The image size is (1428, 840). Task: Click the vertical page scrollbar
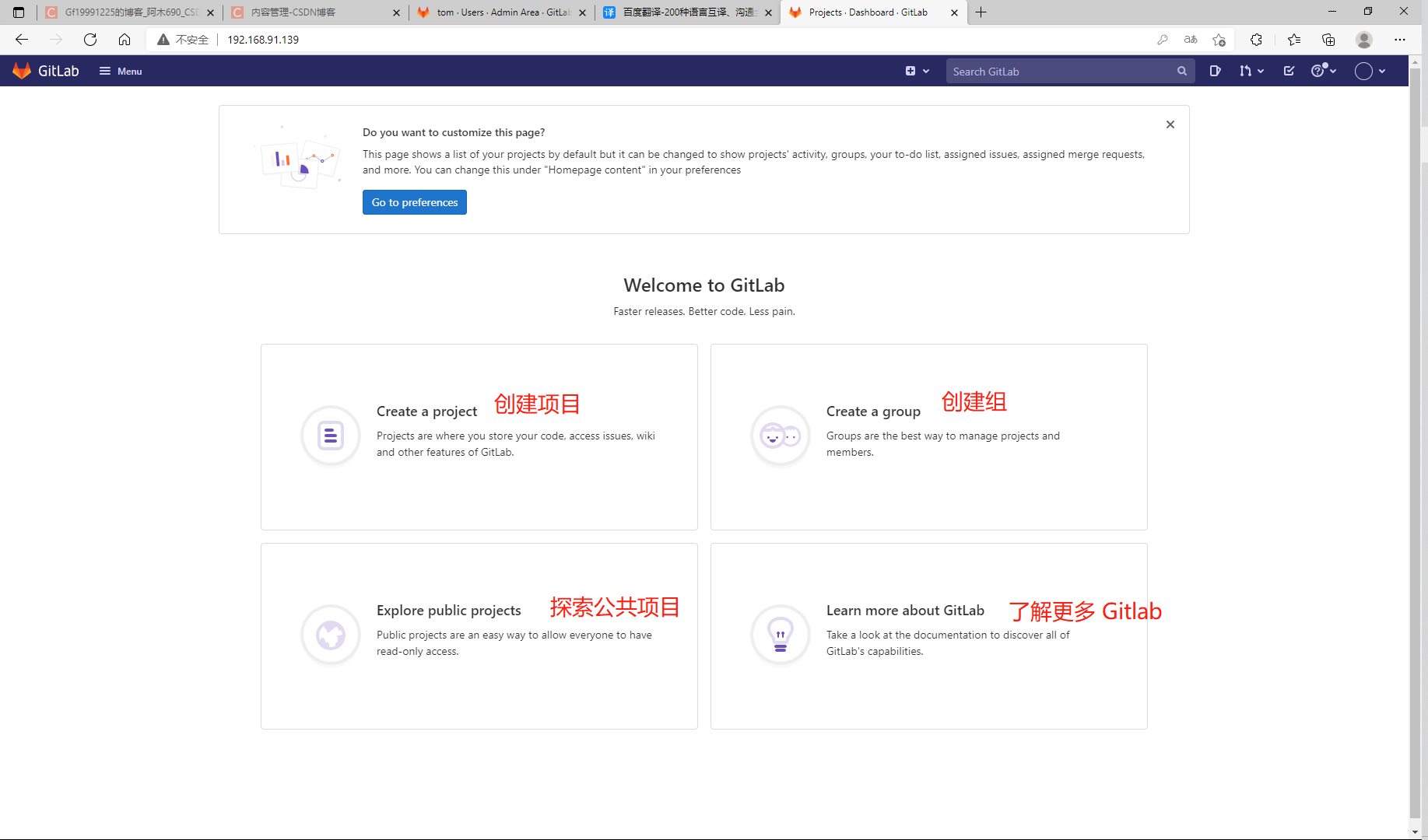[1415, 443]
